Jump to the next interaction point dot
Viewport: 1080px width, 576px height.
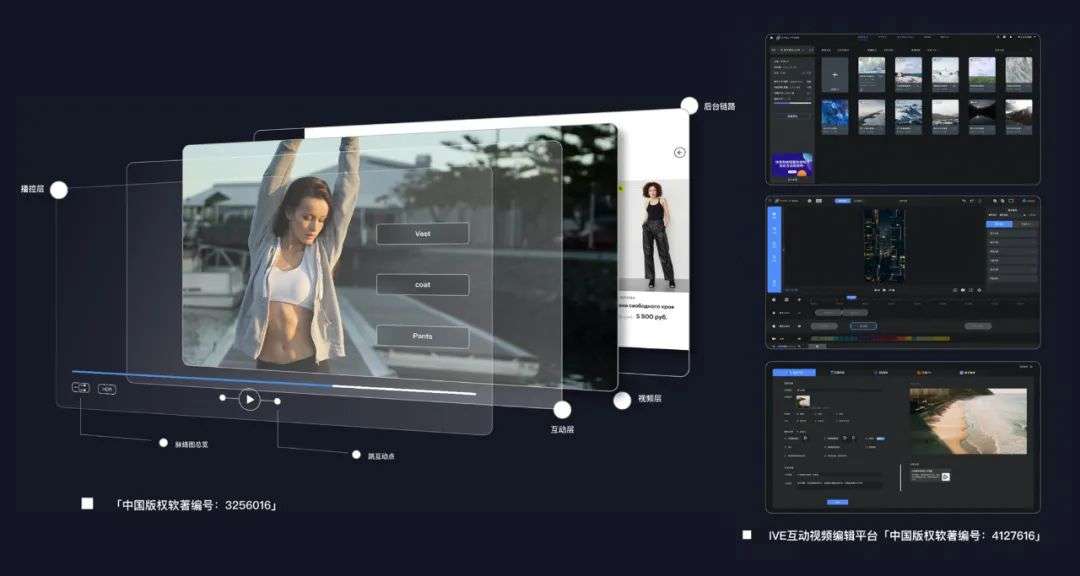[277, 401]
